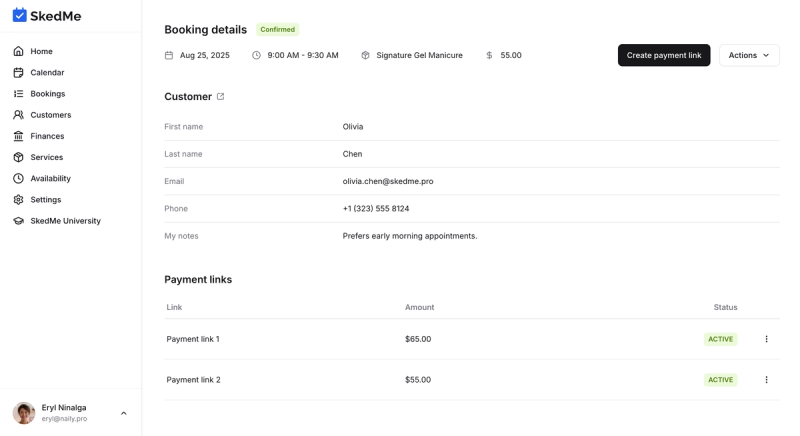Click the Eryl Ninalga account name
Image resolution: width=800 pixels, height=436 pixels.
pos(64,407)
